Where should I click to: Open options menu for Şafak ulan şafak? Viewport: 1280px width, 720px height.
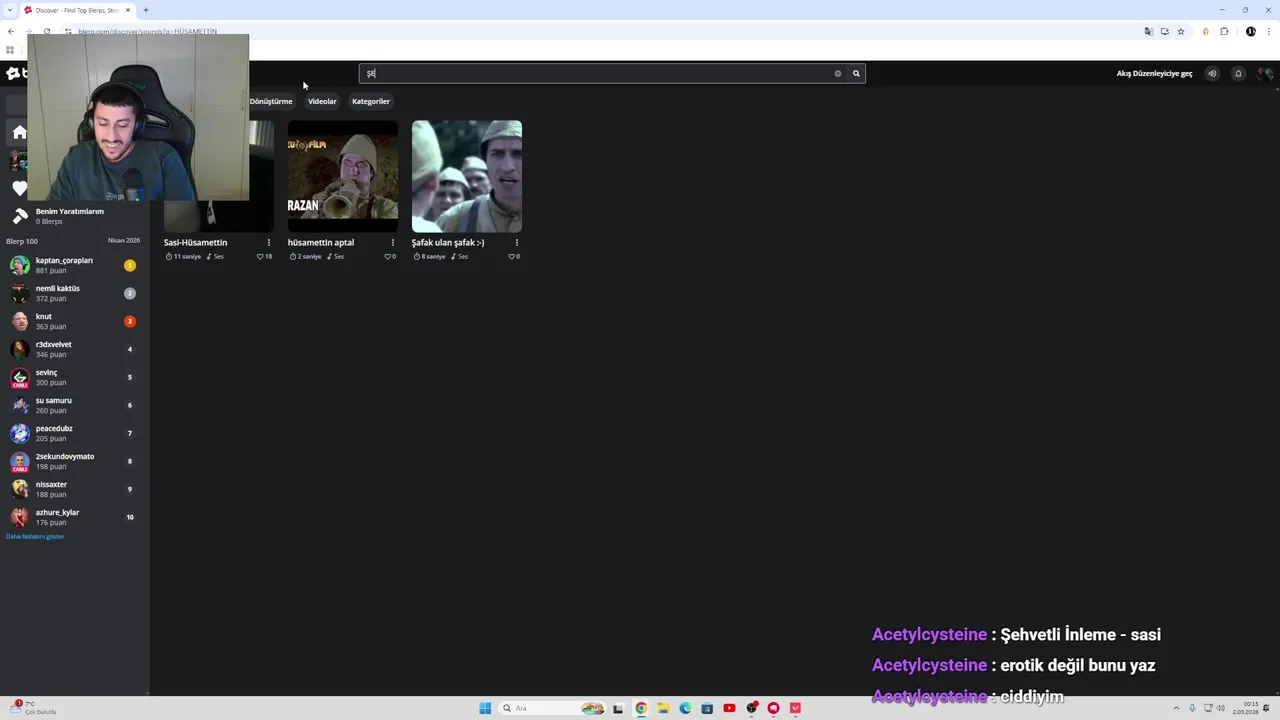516,242
